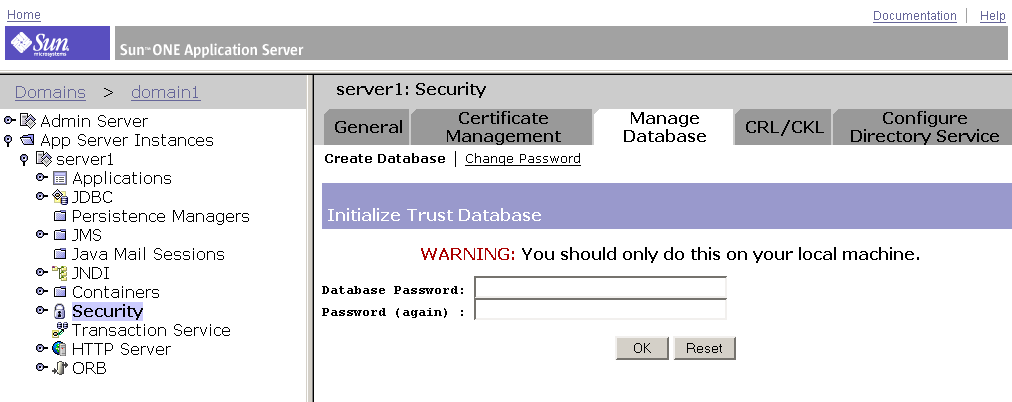Image resolution: width=1012 pixels, height=402 pixels.
Task: Click the Security padlock icon
Action: 59,311
